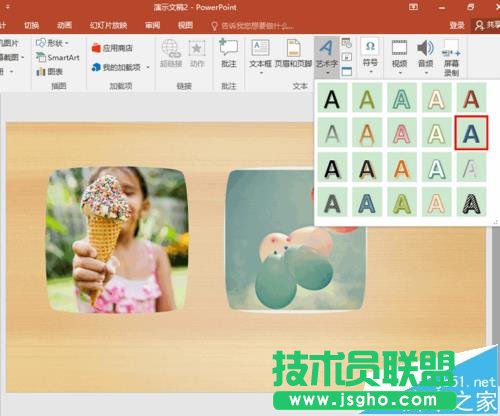Select the ice cream girl picture
Image resolution: width=500 pixels, height=416 pixels.
[x=117, y=240]
